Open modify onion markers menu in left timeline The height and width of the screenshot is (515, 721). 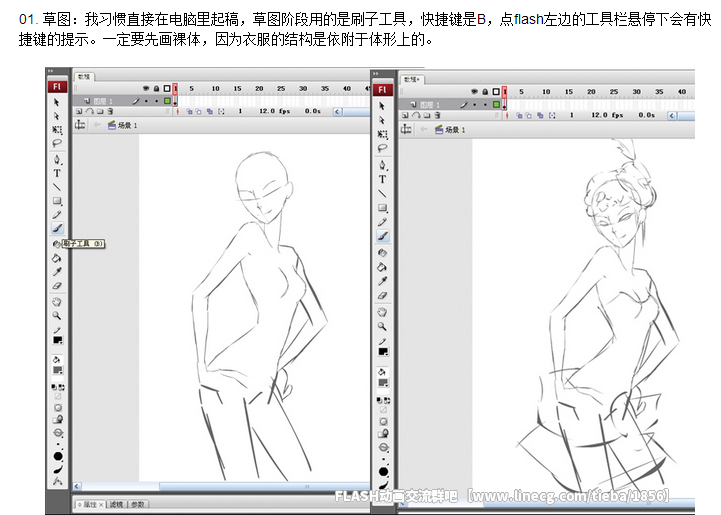tap(221, 111)
